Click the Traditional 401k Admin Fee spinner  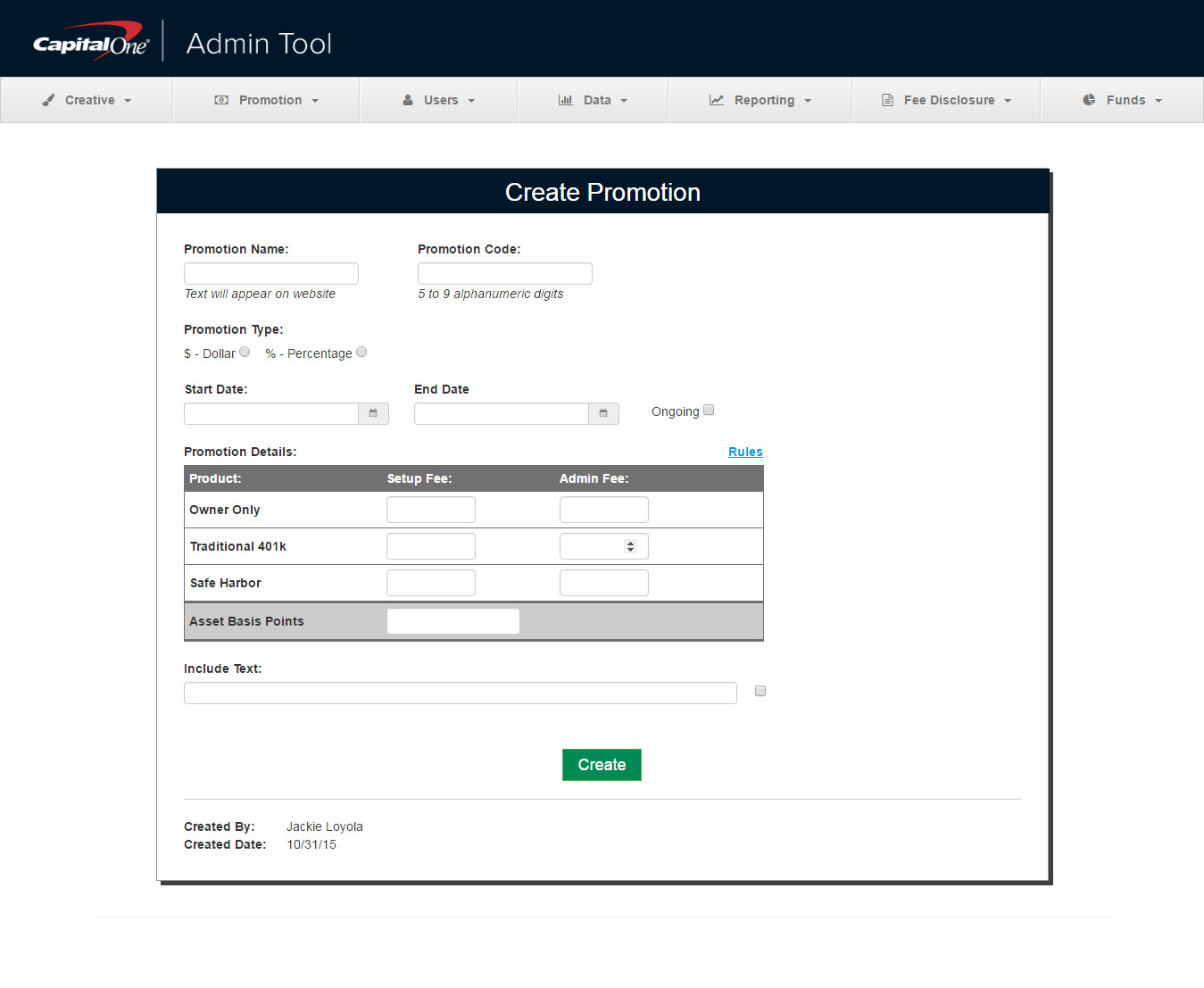pos(630,546)
